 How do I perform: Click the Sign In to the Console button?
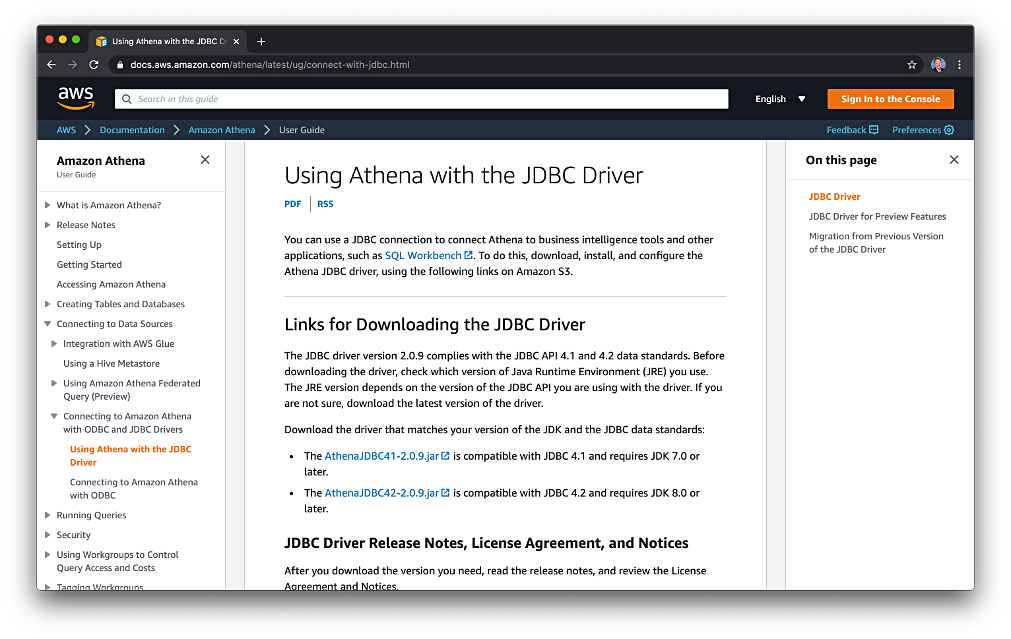[889, 98]
